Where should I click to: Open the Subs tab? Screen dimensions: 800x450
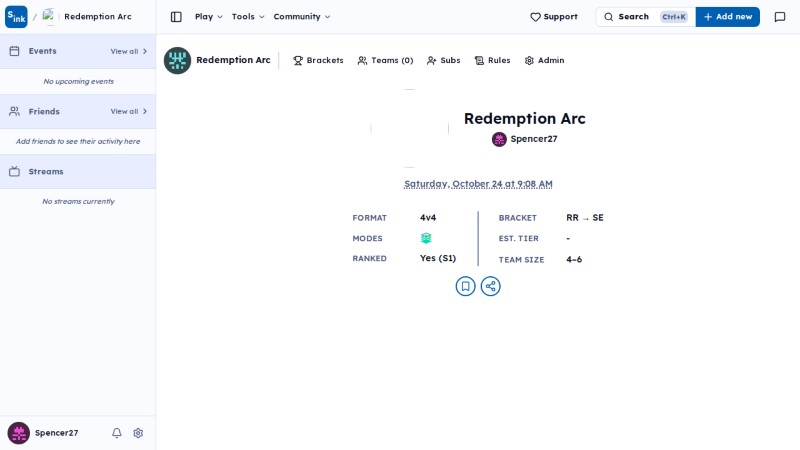443,60
